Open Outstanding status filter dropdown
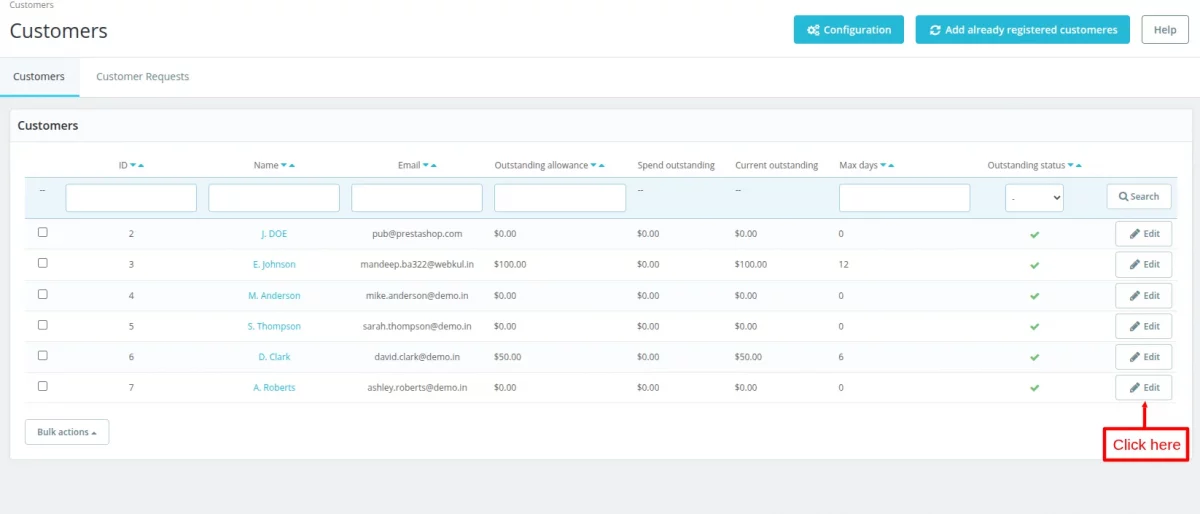1200x514 pixels. point(1034,198)
